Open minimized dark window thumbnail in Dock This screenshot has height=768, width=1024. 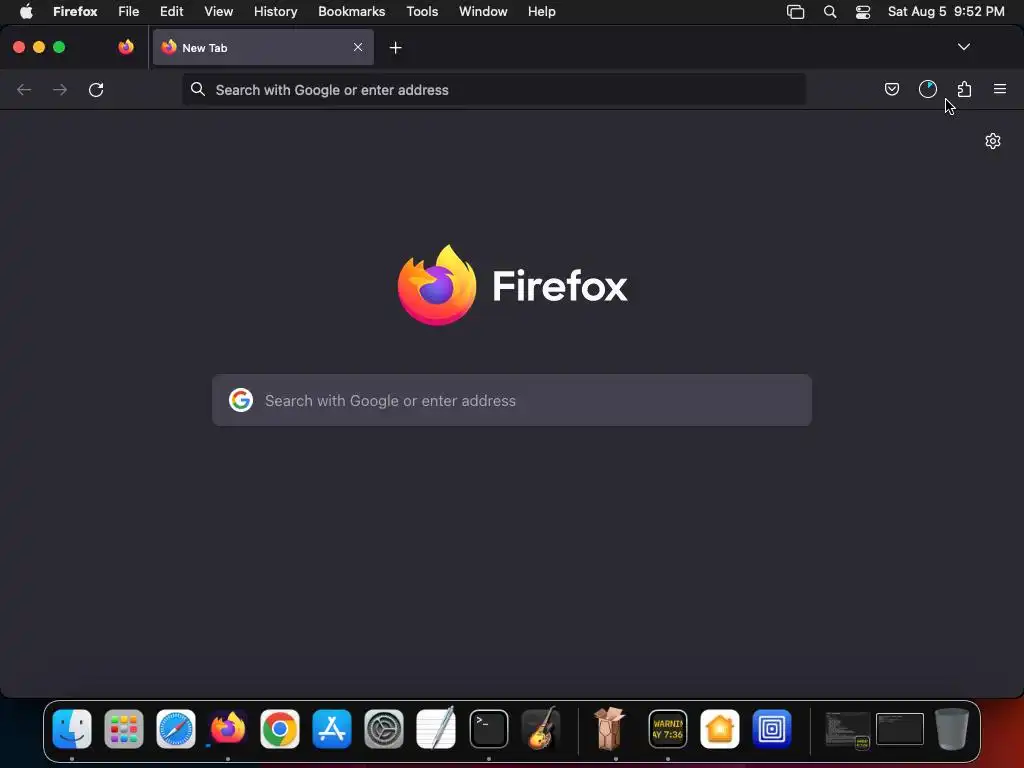900,729
